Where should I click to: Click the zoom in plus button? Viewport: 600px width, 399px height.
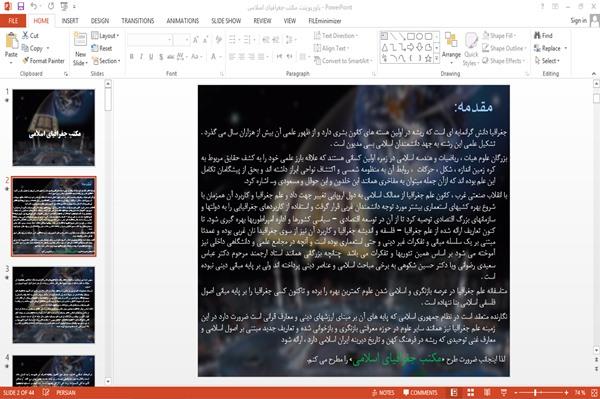click(566, 392)
